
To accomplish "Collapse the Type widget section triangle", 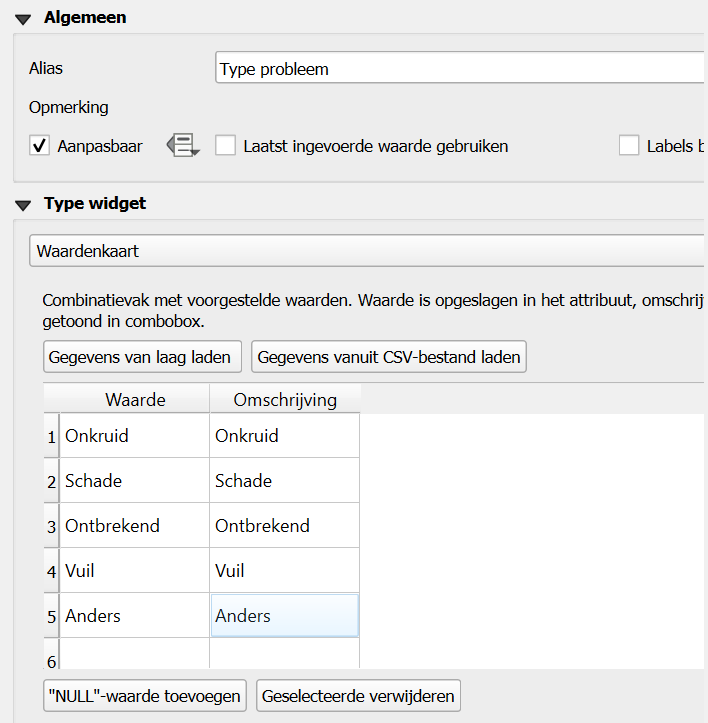I will pyautogui.click(x=24, y=204).
